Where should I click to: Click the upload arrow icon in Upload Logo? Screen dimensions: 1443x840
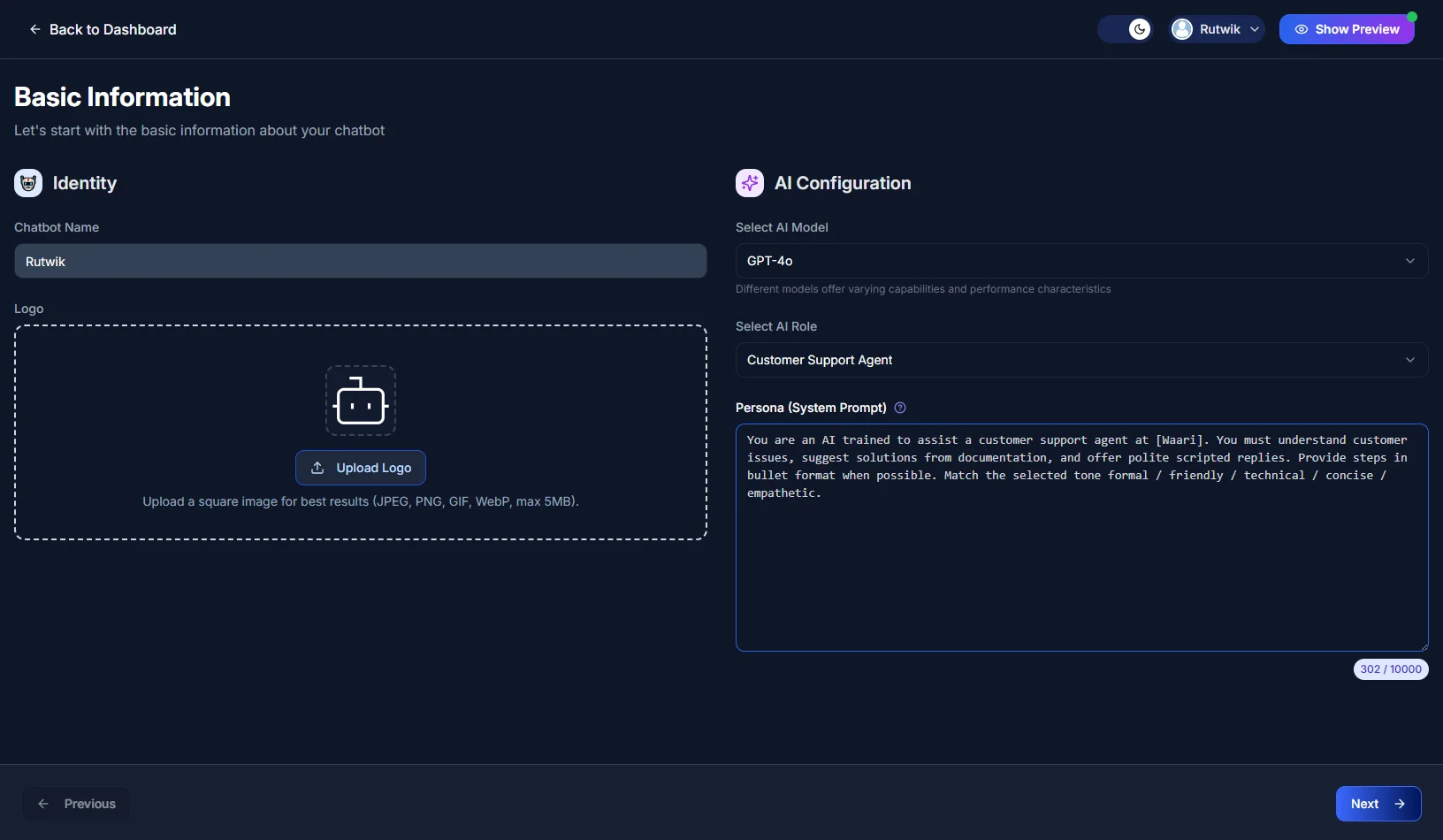(x=317, y=468)
